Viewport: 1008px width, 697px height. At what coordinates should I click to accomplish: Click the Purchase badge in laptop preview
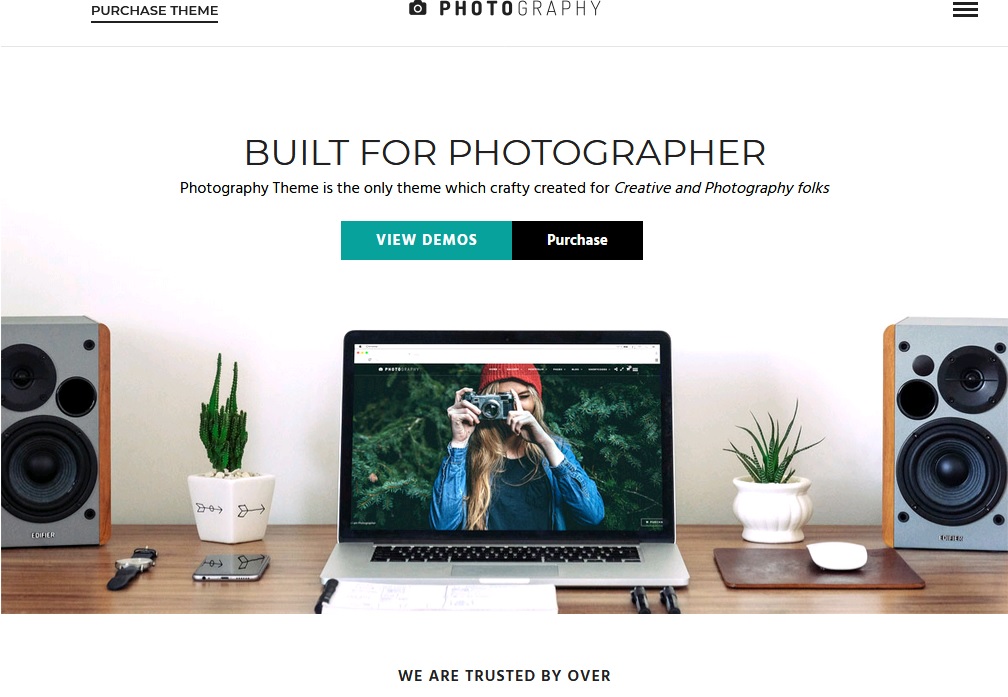(x=652, y=522)
